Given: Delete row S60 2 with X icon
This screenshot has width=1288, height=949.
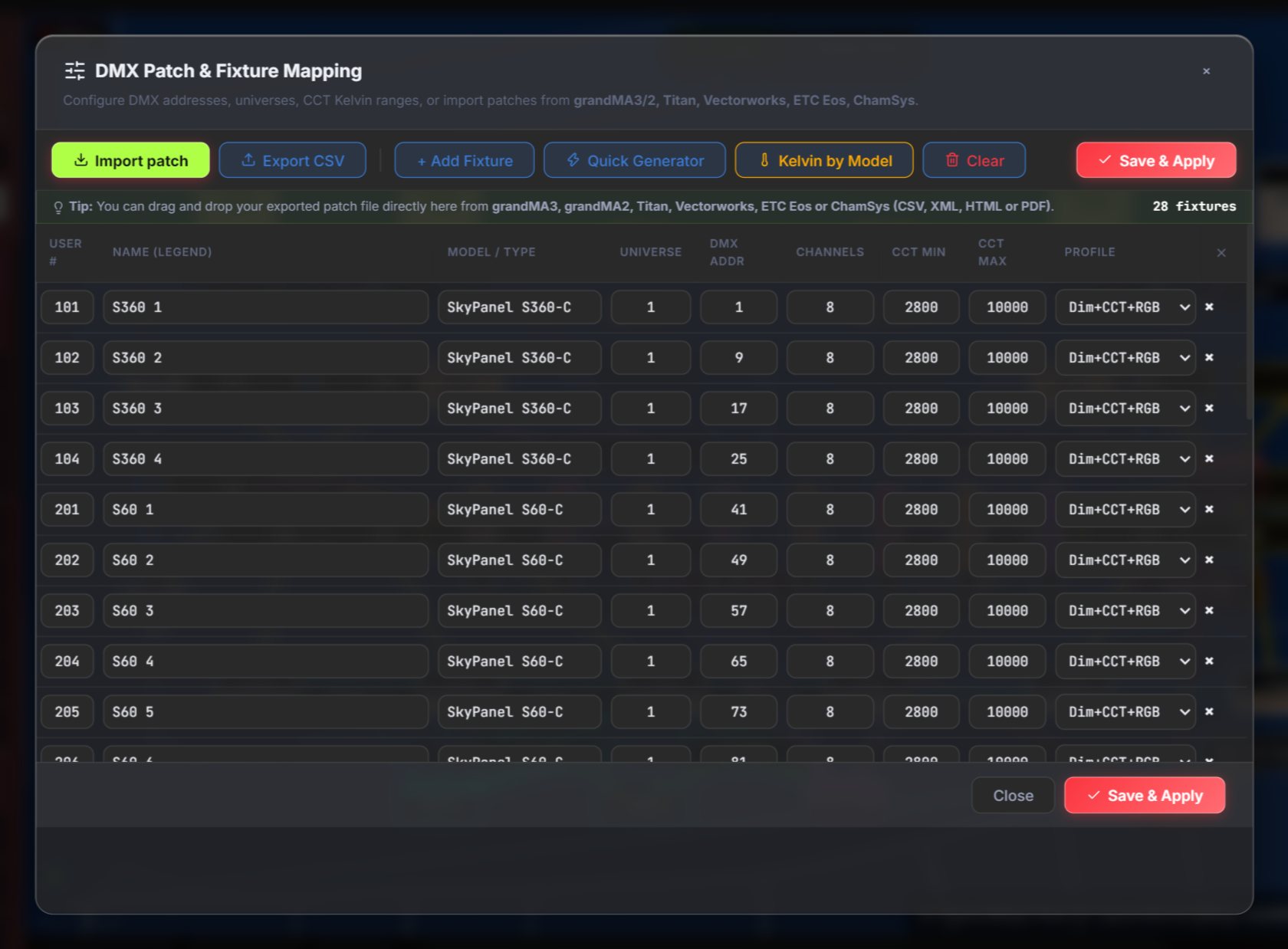Looking at the screenshot, I should pos(1209,560).
